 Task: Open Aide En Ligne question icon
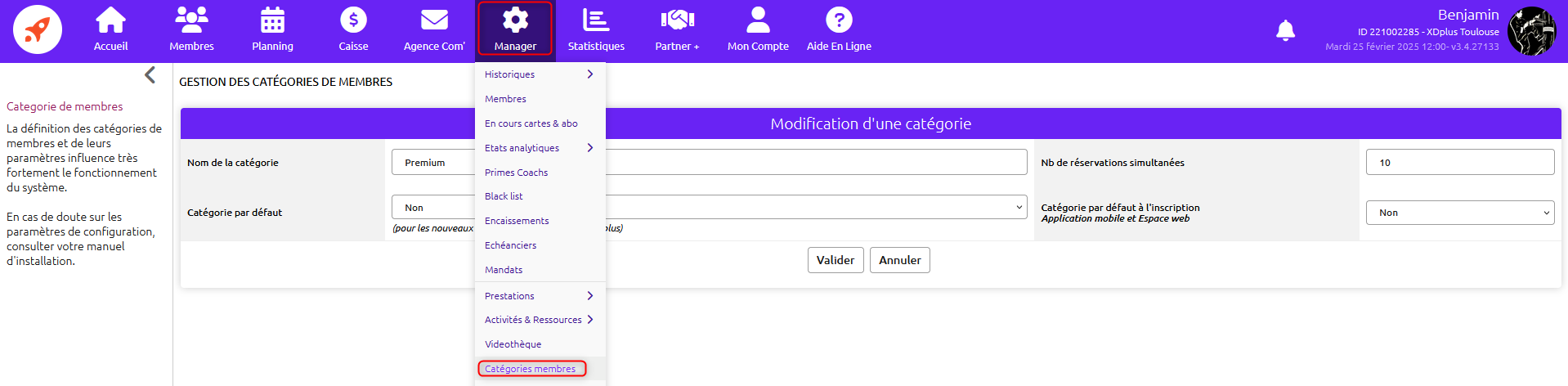[839, 20]
